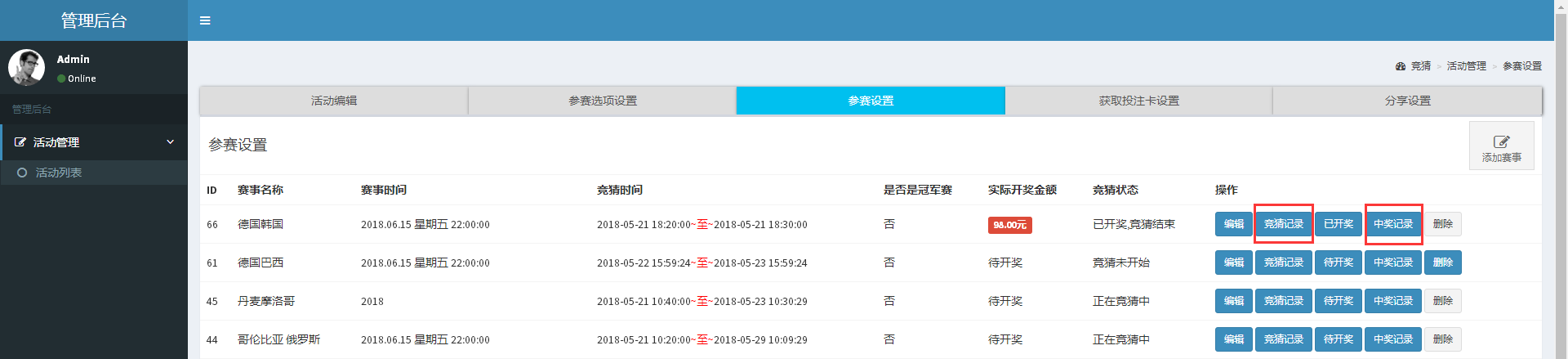Click the 添加赛事 add event icon
Screen dimensions: 1568x359
click(x=1501, y=141)
